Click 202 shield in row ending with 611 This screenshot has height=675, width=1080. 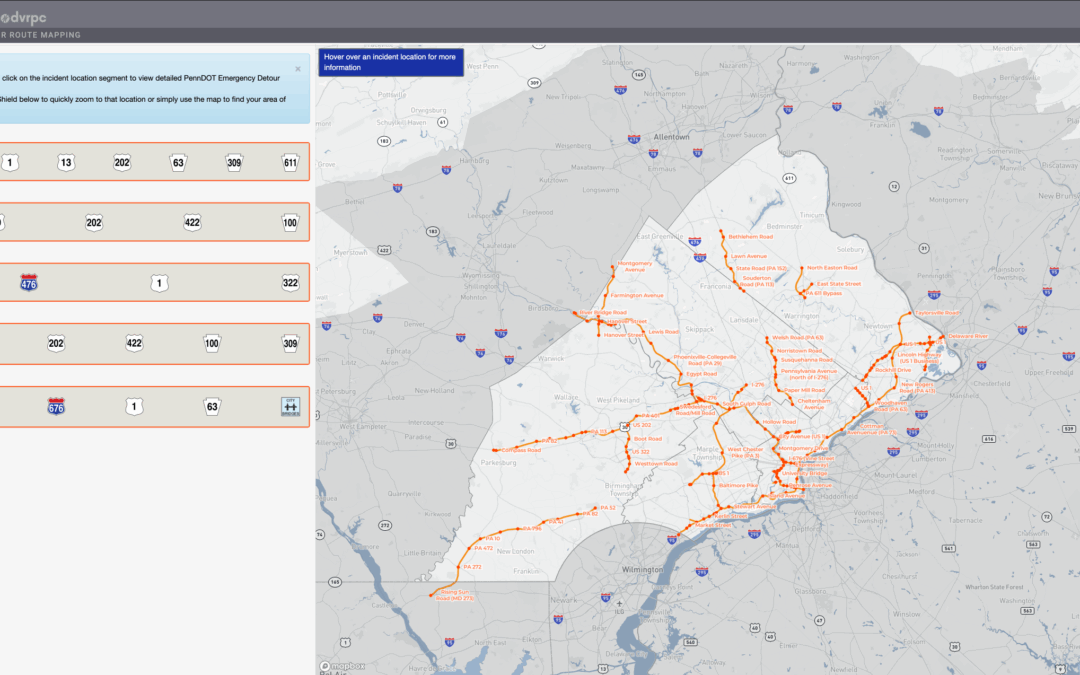tap(122, 162)
